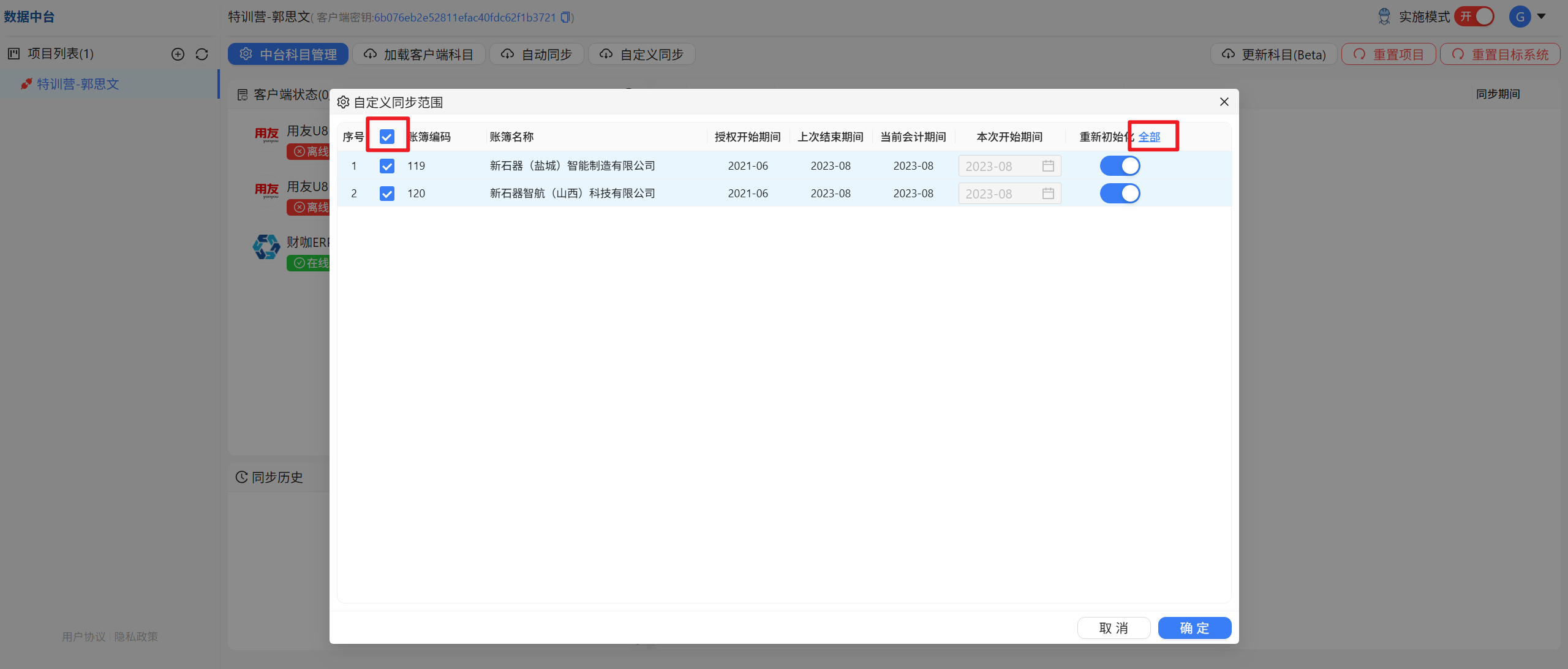Copy the client secret key
Viewport: 1568px width, 669px height.
coord(565,17)
